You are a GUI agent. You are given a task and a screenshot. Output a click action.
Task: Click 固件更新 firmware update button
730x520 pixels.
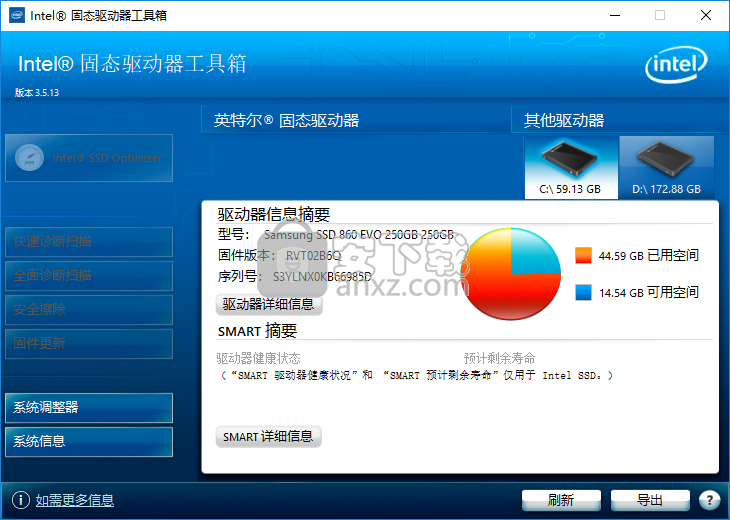[x=89, y=344]
